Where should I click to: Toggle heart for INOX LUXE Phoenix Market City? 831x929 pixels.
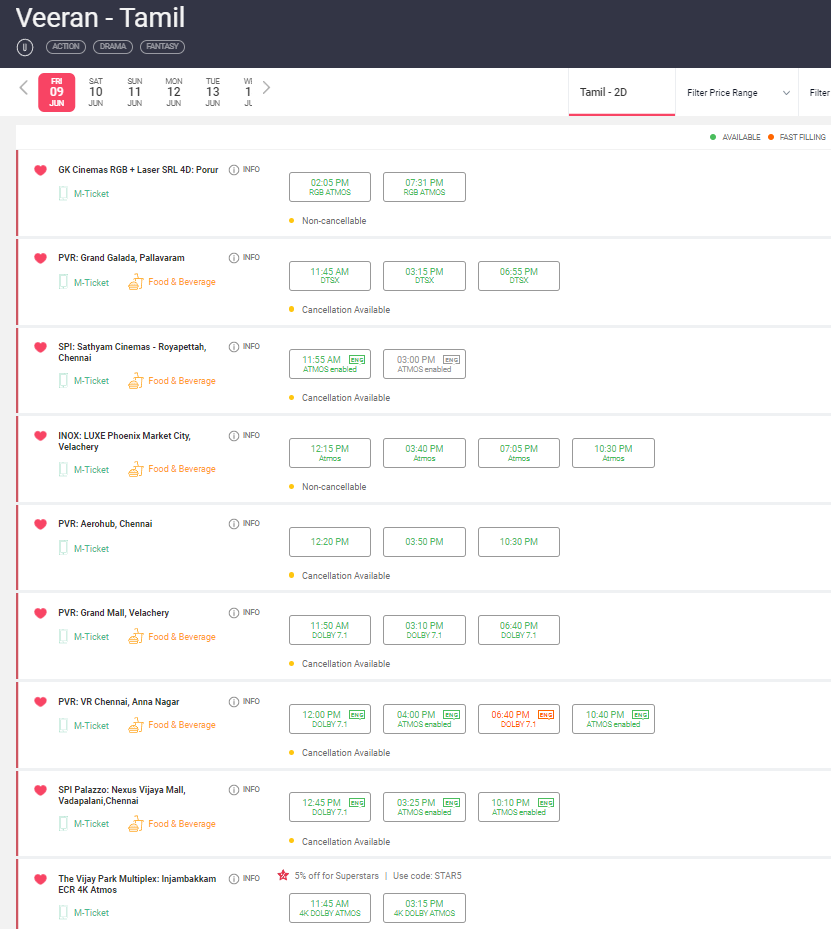tap(40, 436)
